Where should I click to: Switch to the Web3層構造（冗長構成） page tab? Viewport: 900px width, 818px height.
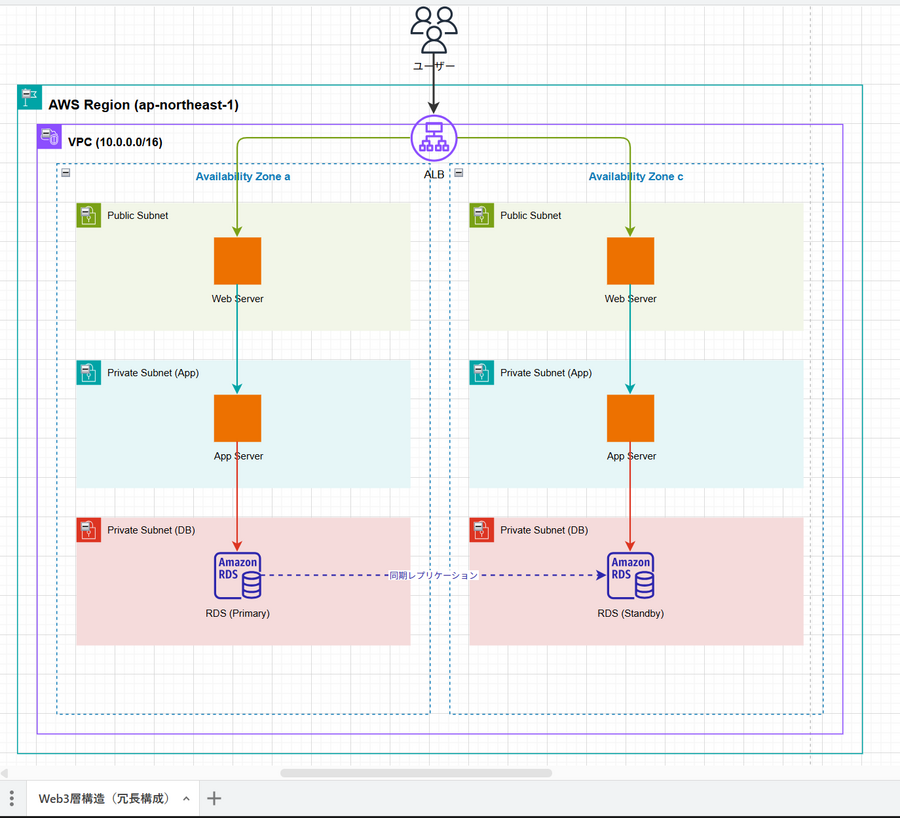(104, 799)
